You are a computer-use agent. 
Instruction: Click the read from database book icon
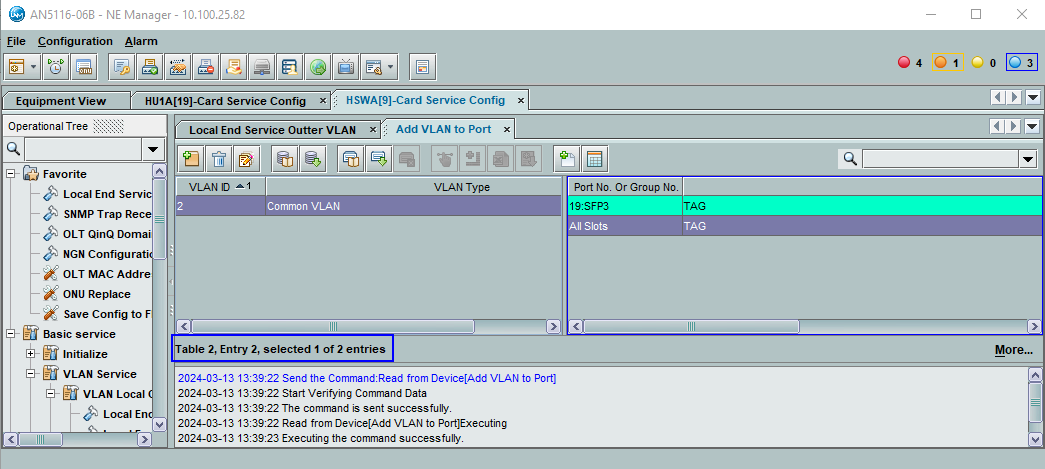point(285,159)
